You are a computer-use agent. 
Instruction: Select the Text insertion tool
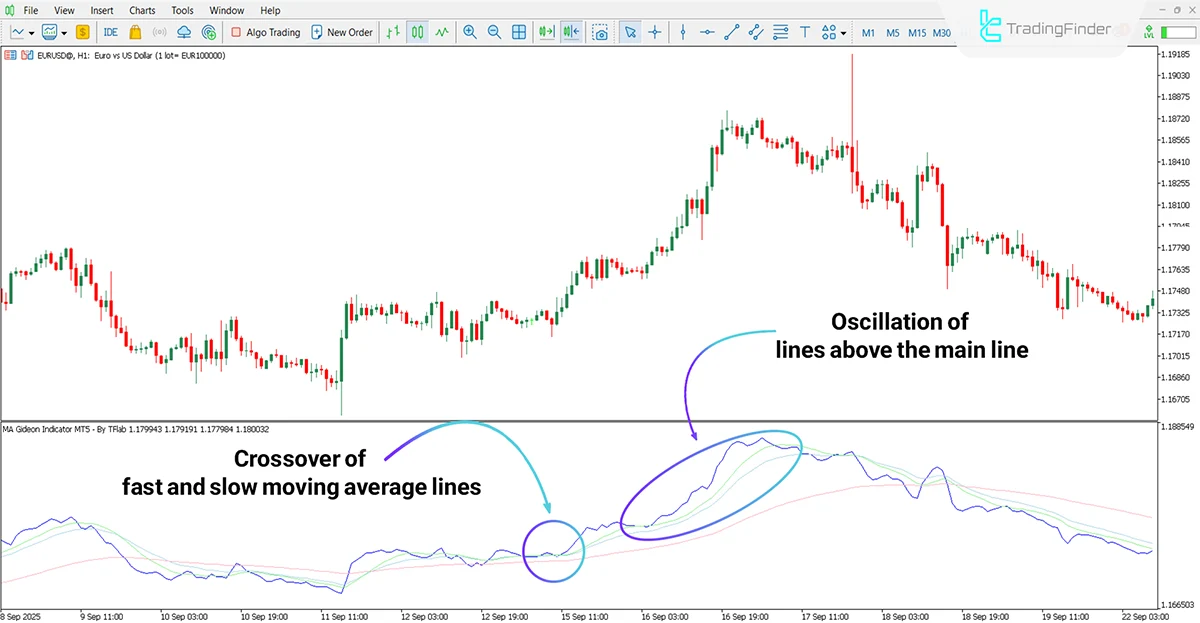tap(804, 33)
